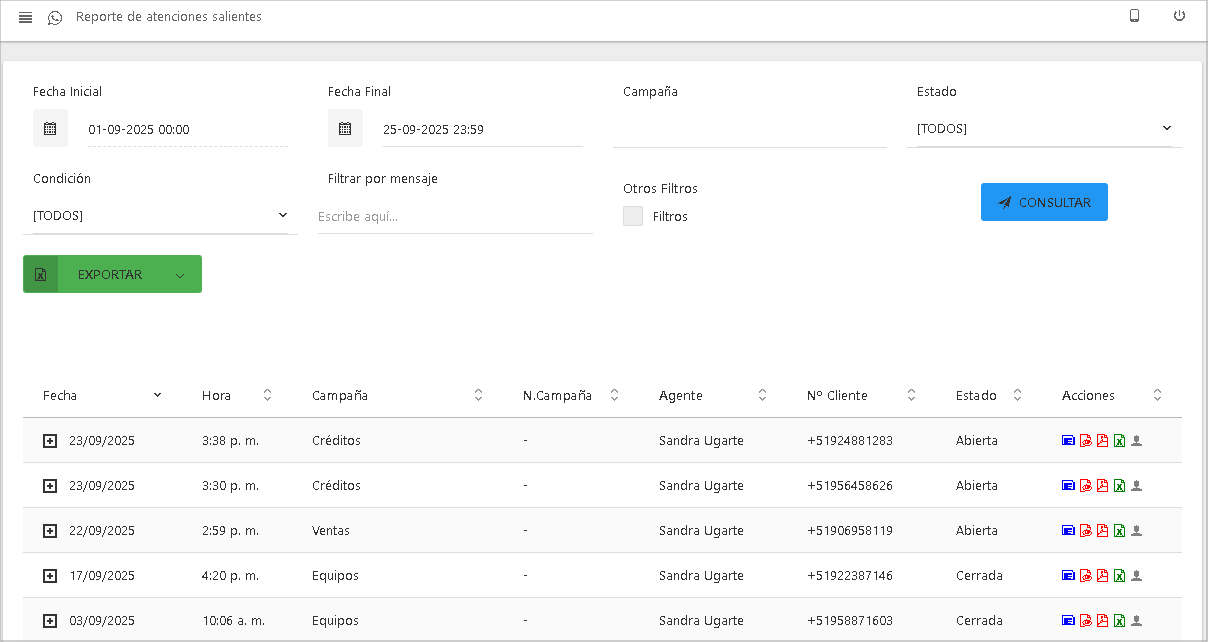1208x642 pixels.
Task: Click PDF preview eye icon for +51956458626 row
Action: [1085, 486]
